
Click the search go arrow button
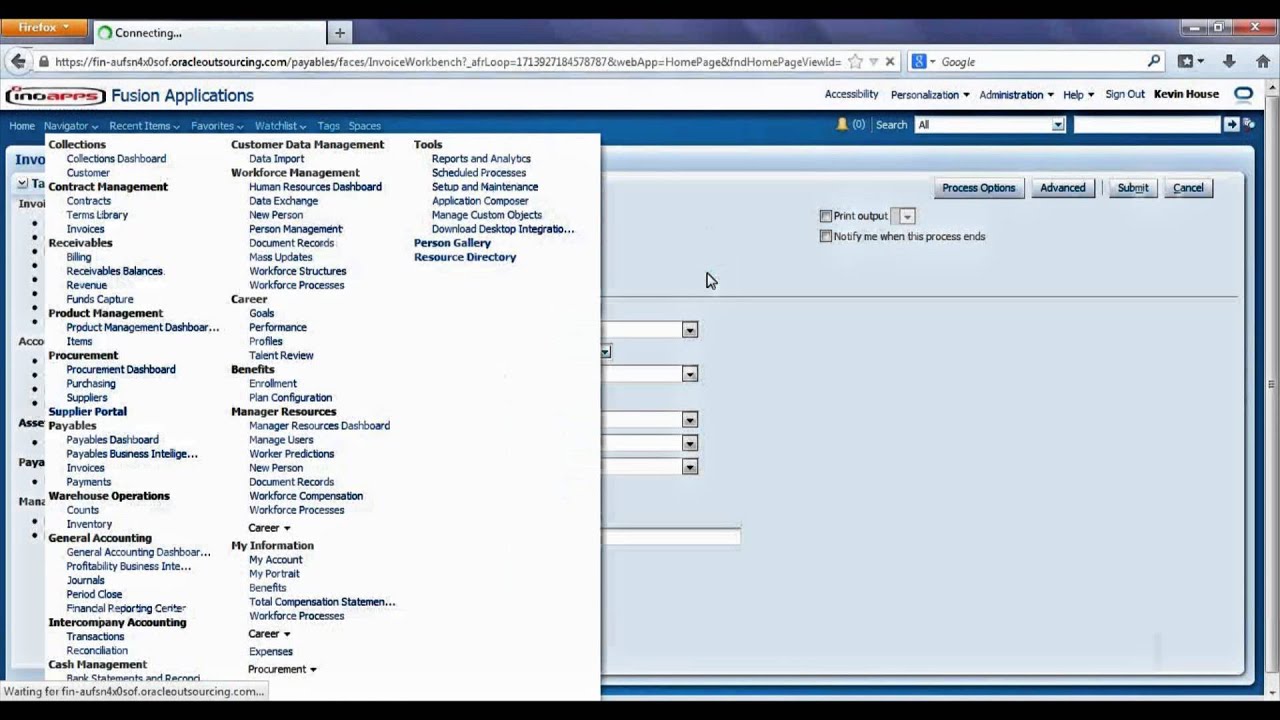coord(1231,125)
